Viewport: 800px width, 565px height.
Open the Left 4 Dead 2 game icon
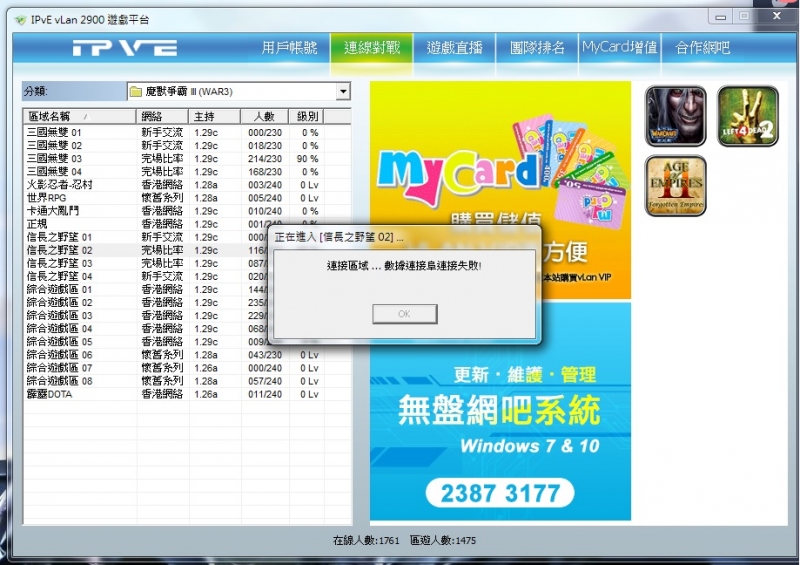(x=747, y=116)
